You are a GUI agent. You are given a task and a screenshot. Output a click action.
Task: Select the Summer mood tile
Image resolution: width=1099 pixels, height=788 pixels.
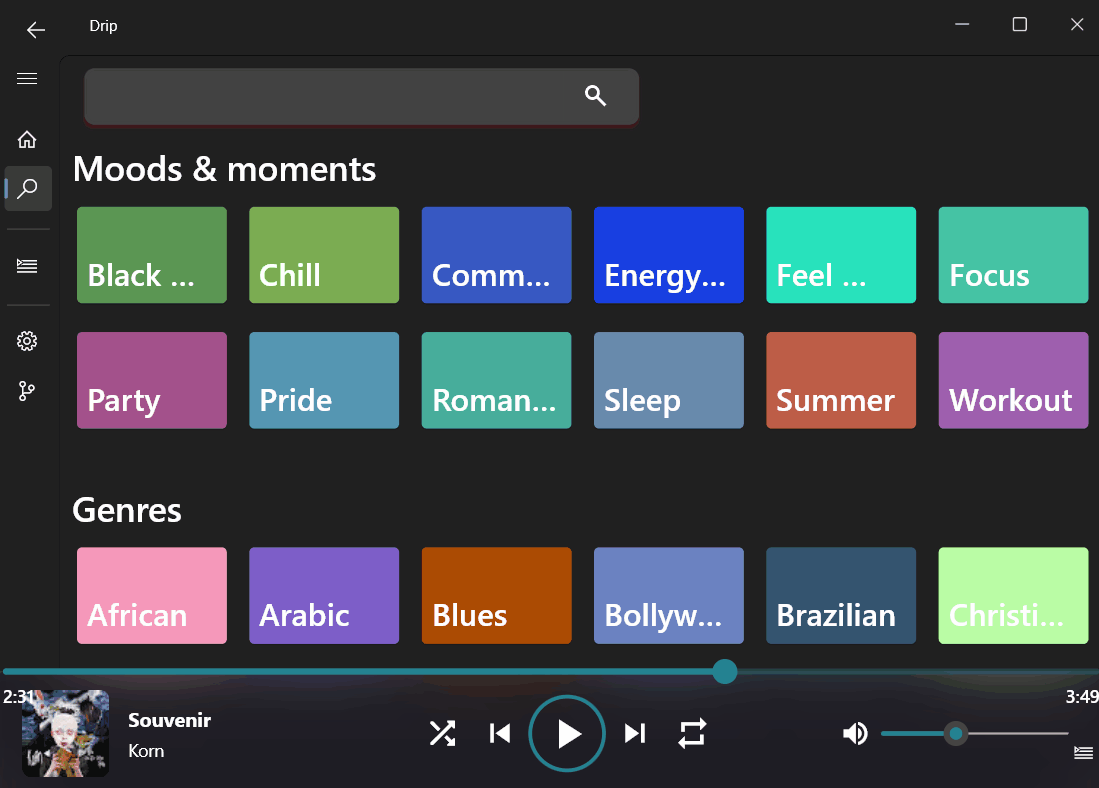pos(841,381)
